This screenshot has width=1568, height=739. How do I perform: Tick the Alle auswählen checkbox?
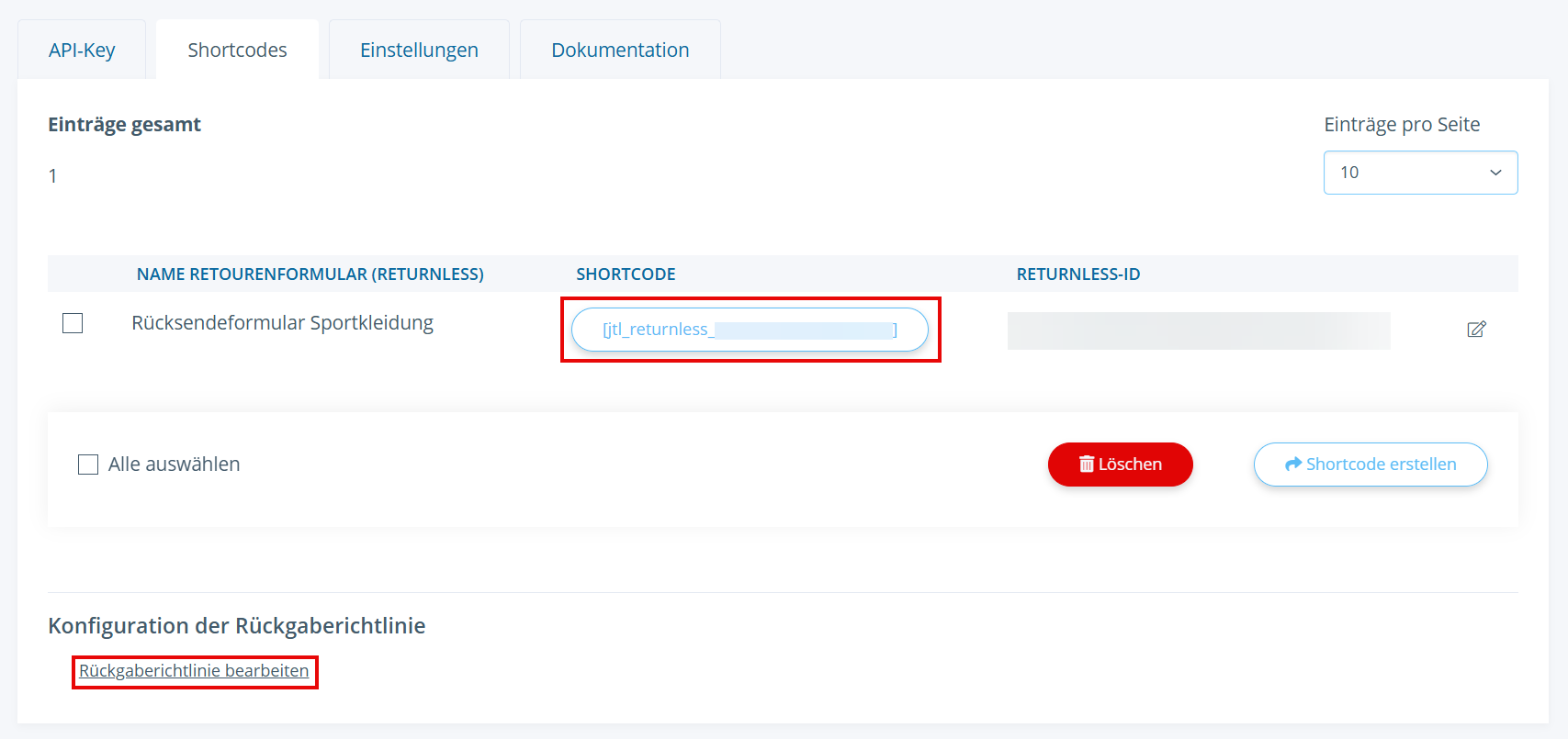pos(88,465)
